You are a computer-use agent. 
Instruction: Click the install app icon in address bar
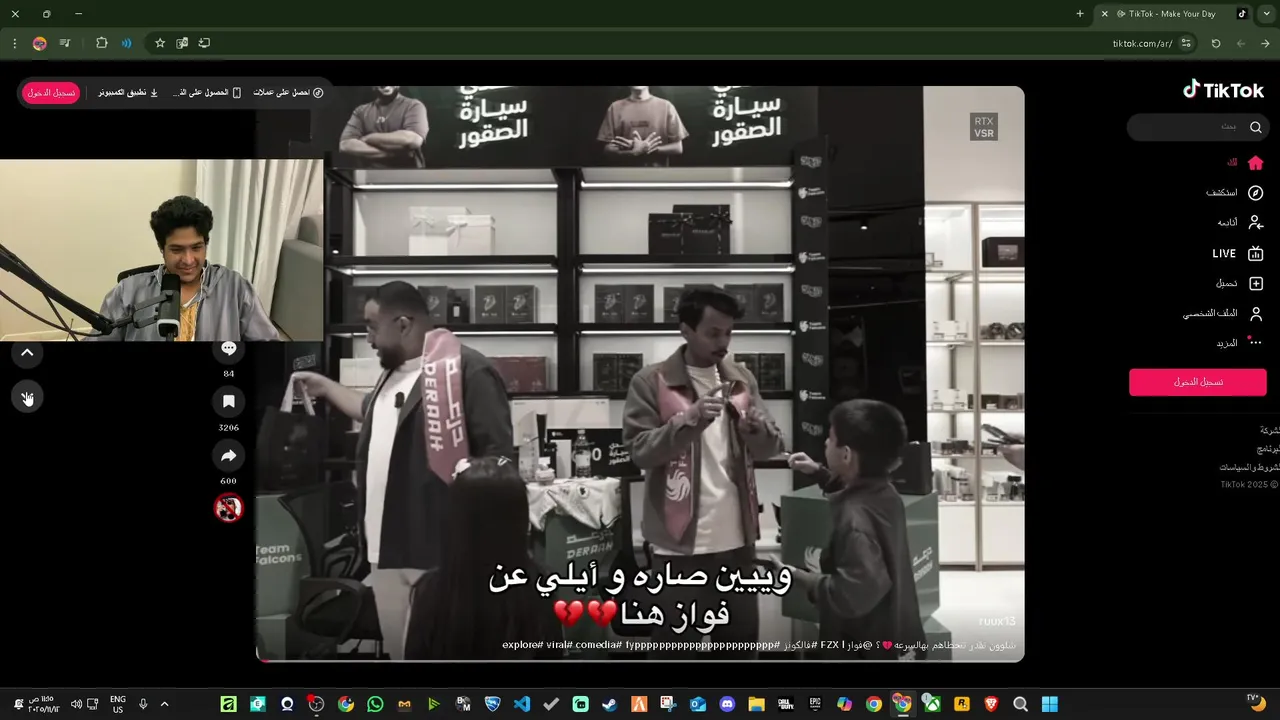(204, 43)
